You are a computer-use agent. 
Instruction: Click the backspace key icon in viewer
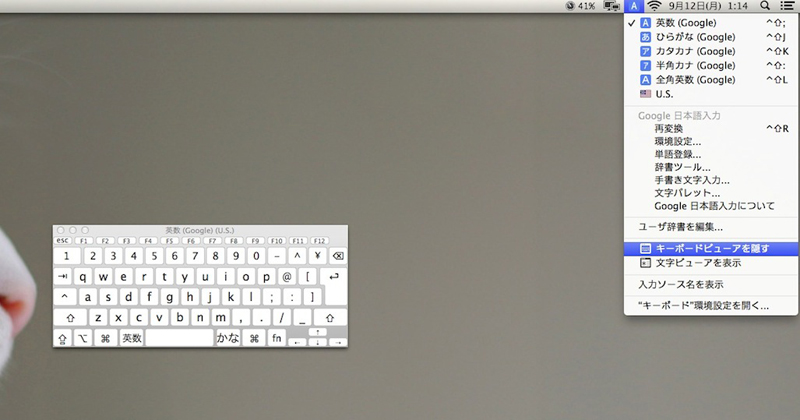click(x=338, y=256)
